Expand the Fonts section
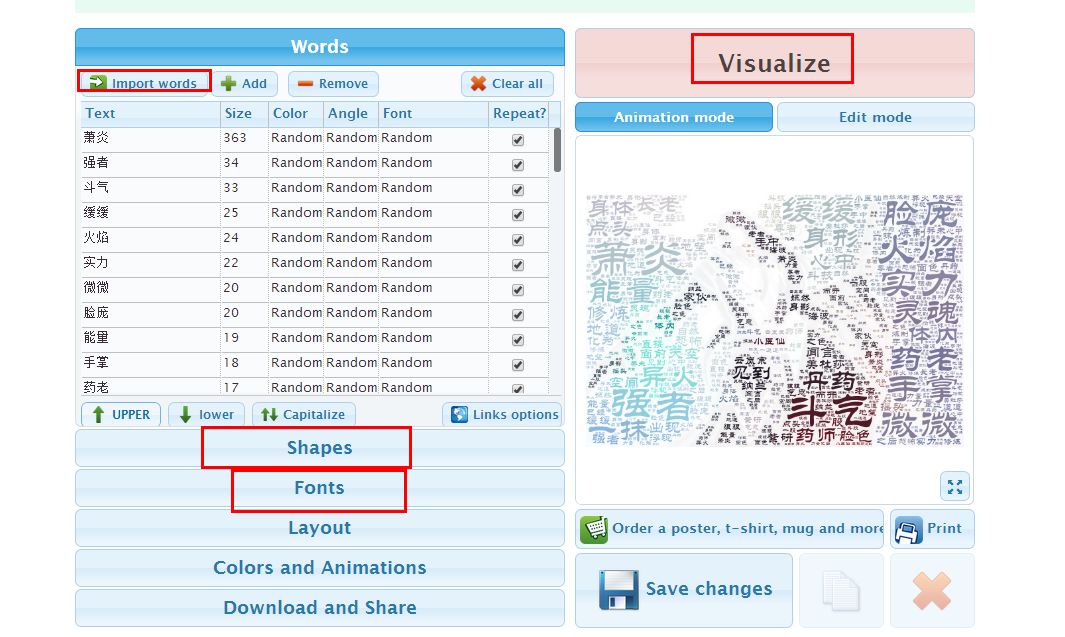Viewport: 1065px width, 637px height. [x=320, y=488]
